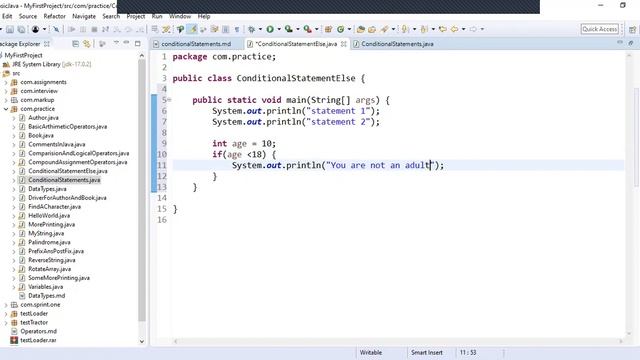Open the Window menu
Image resolution: width=640 pixels, height=360 pixels.
(x=180, y=16)
